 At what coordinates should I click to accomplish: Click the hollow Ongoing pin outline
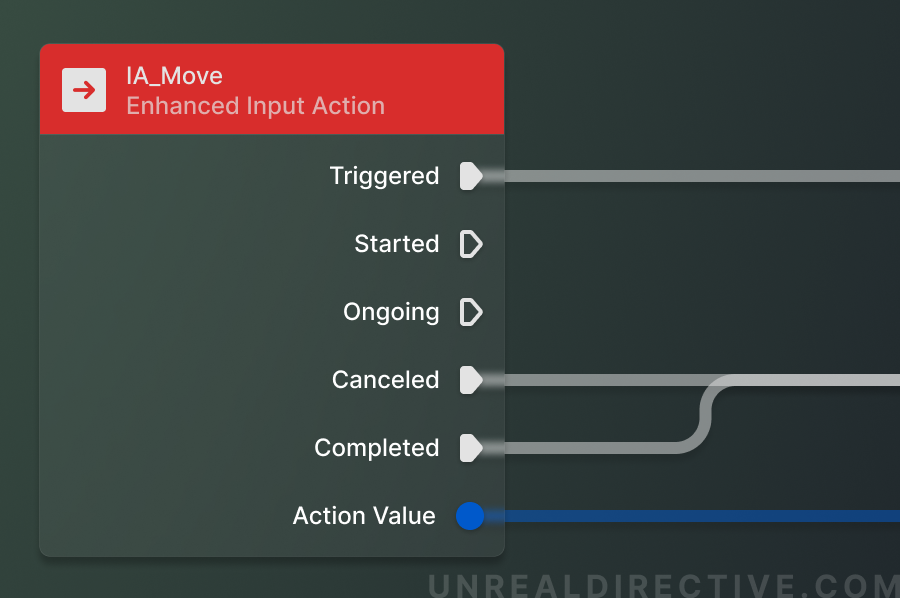471,312
